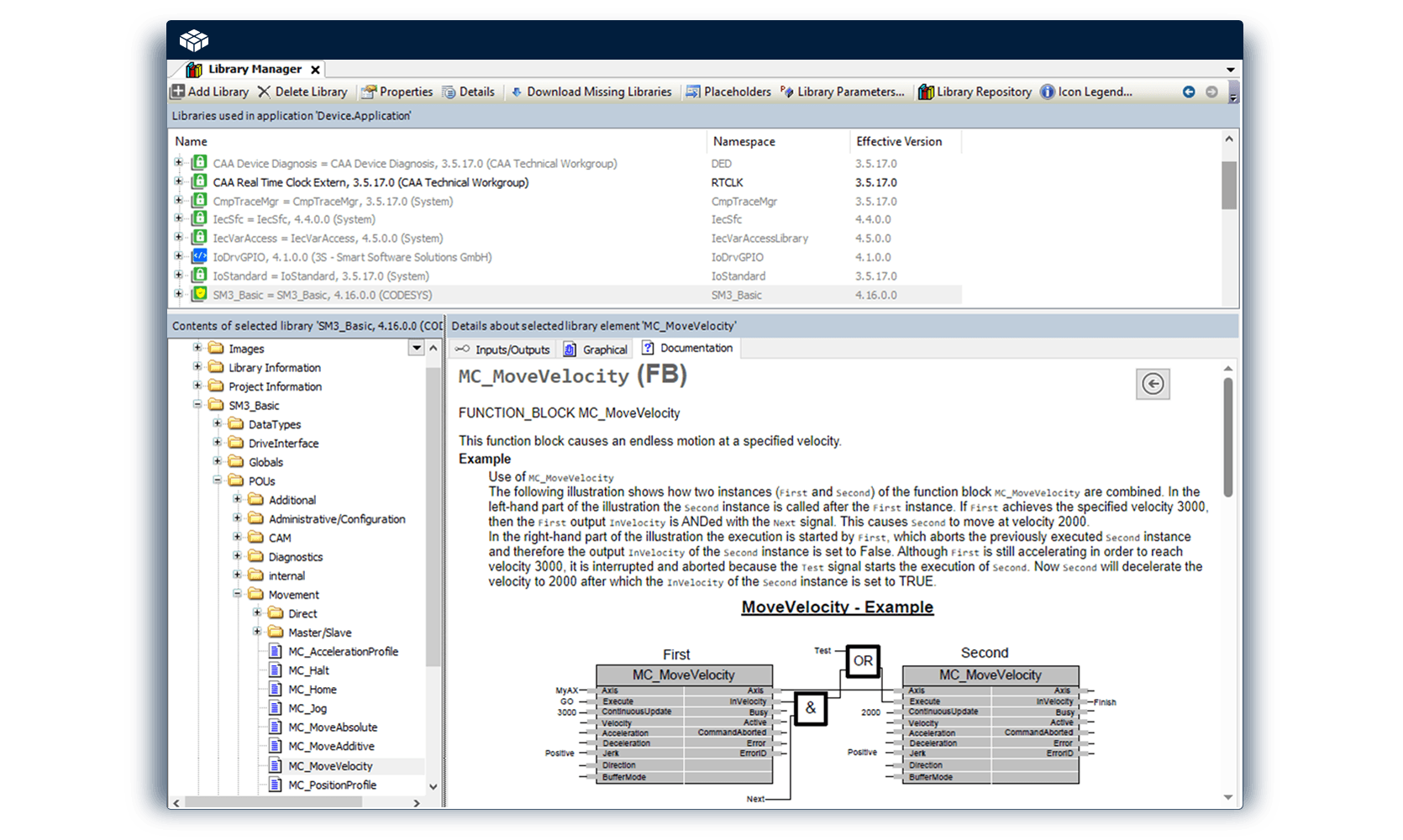This screenshot has height=840, width=1403.
Task: Expand the IecSfc library row
Action: [x=178, y=218]
